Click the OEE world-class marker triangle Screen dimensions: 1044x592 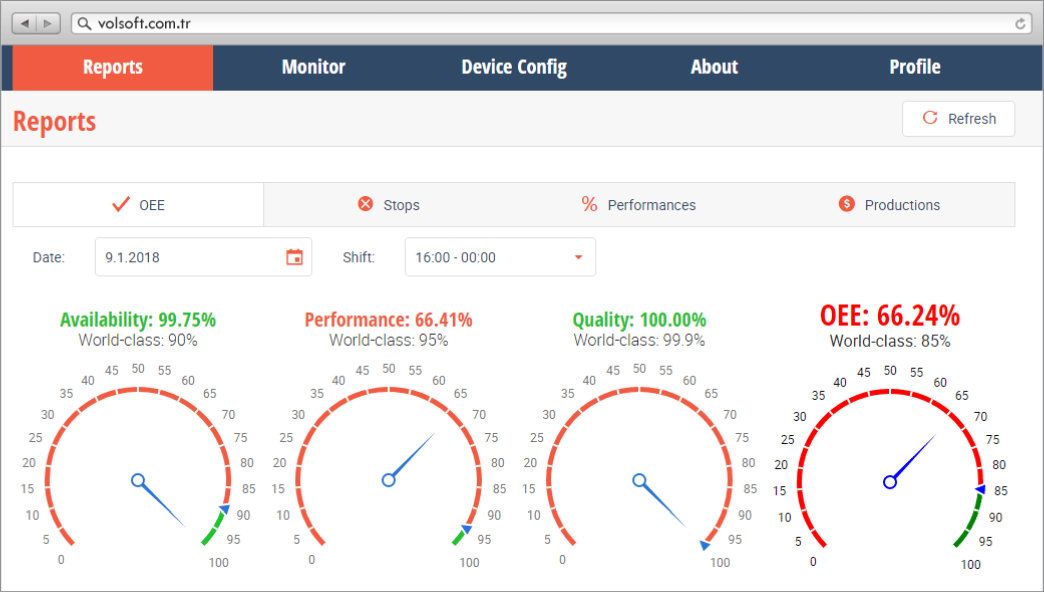(980, 489)
